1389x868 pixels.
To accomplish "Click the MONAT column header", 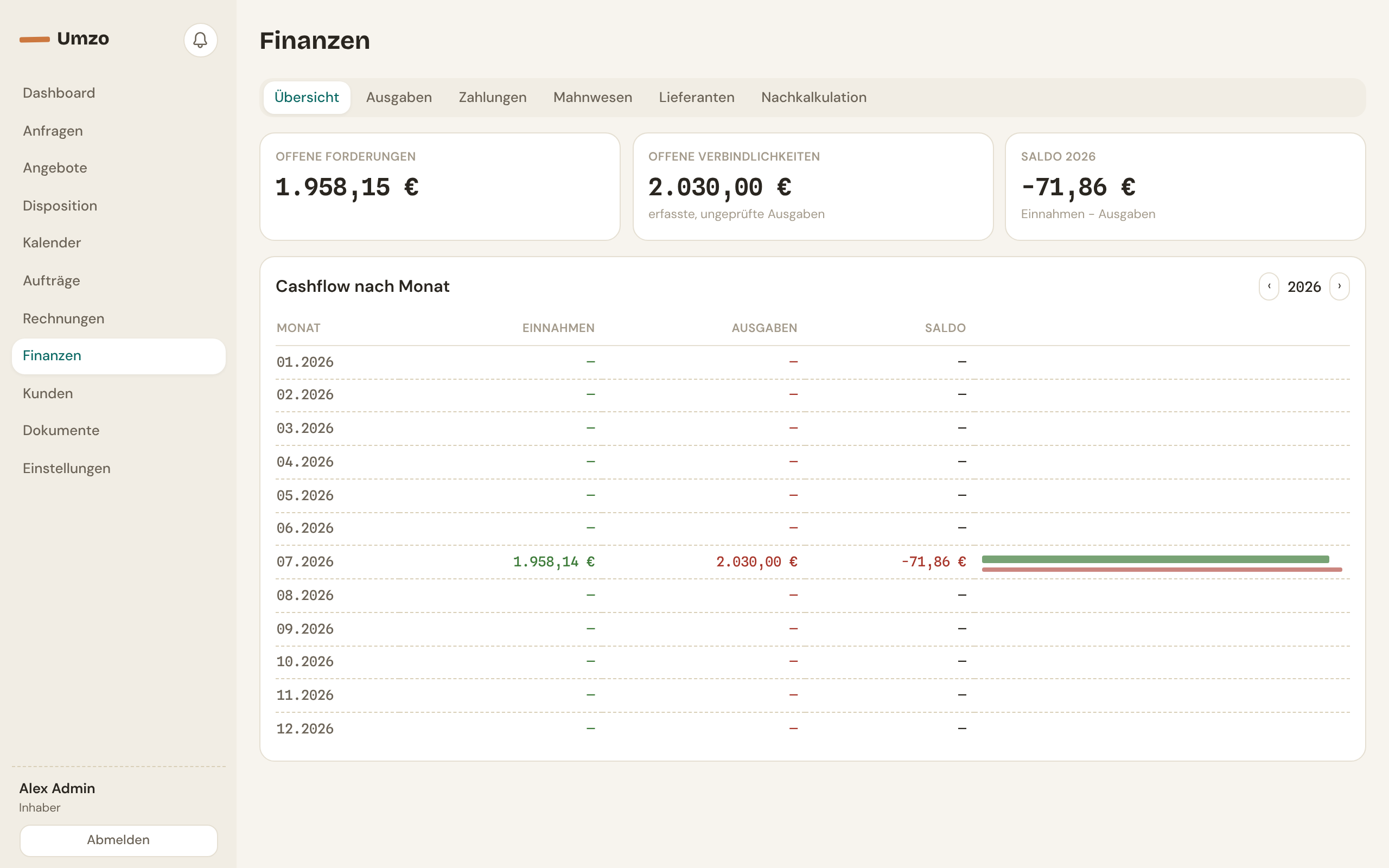I will point(298,328).
